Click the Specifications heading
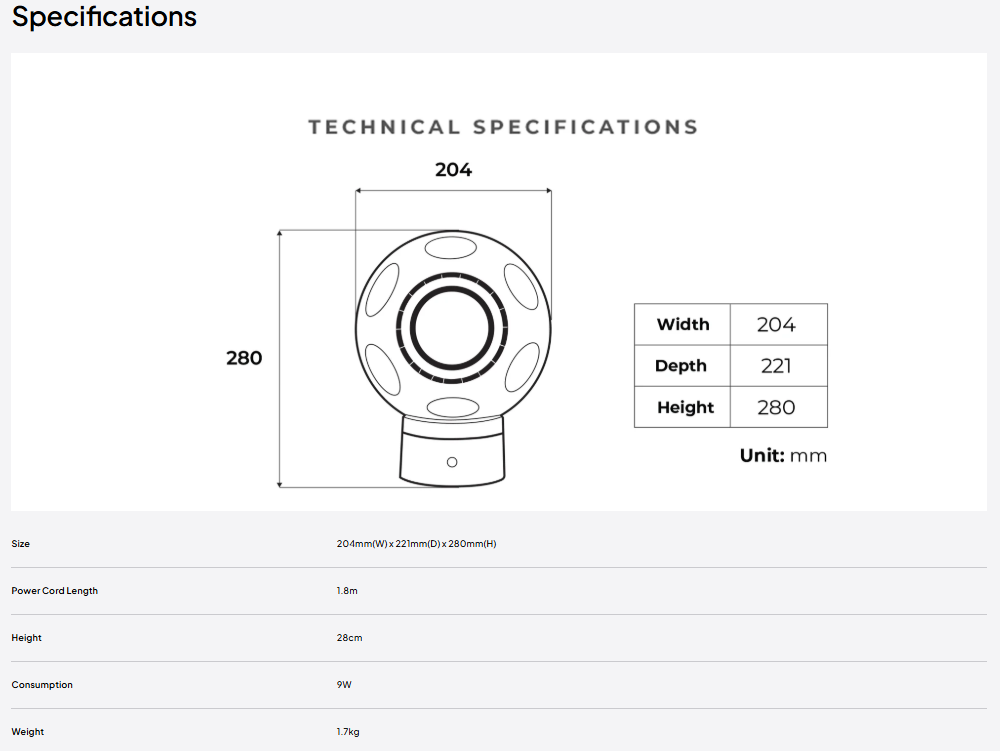 (104, 17)
